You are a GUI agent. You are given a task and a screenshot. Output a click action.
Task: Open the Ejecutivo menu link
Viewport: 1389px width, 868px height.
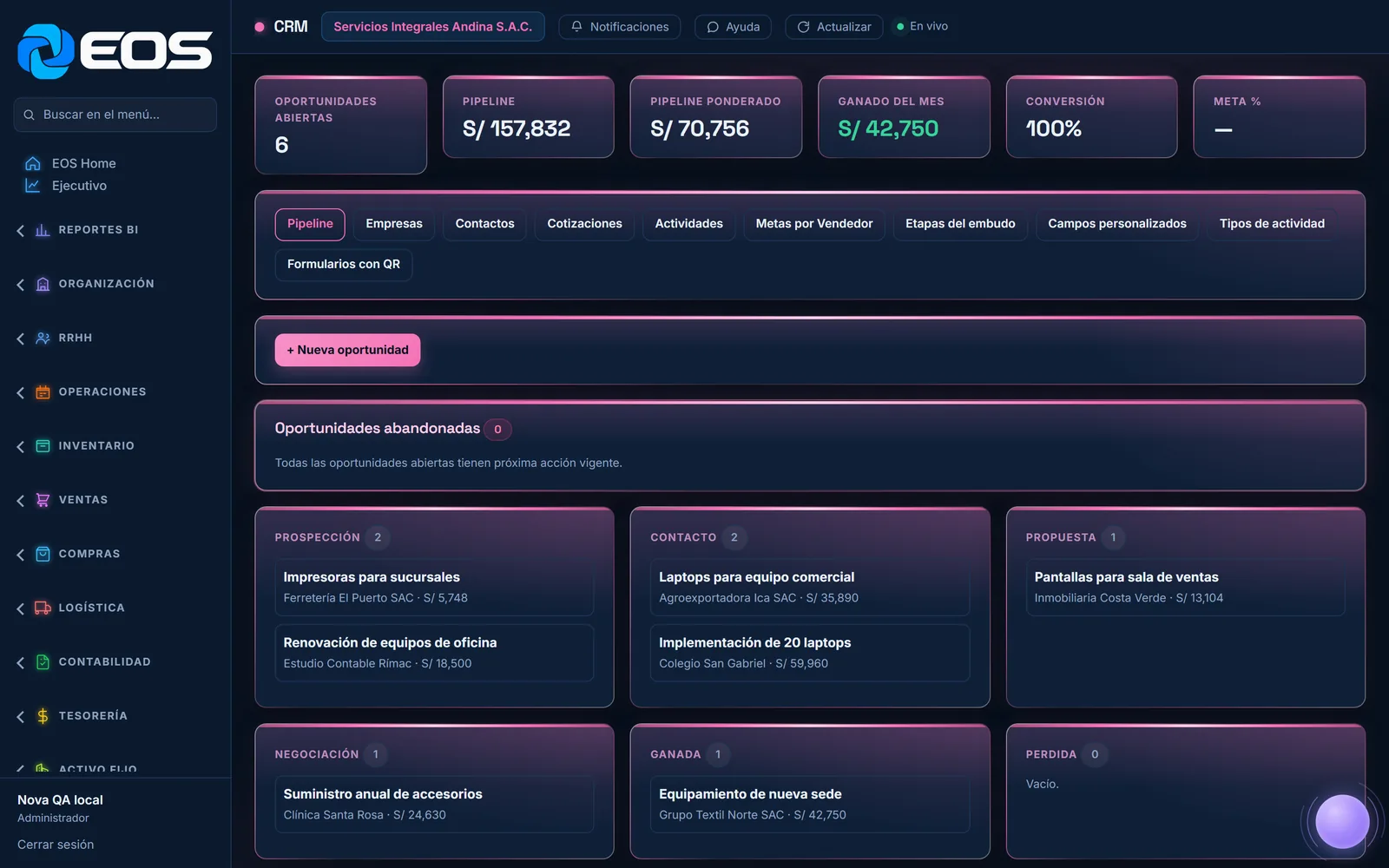[79, 186]
